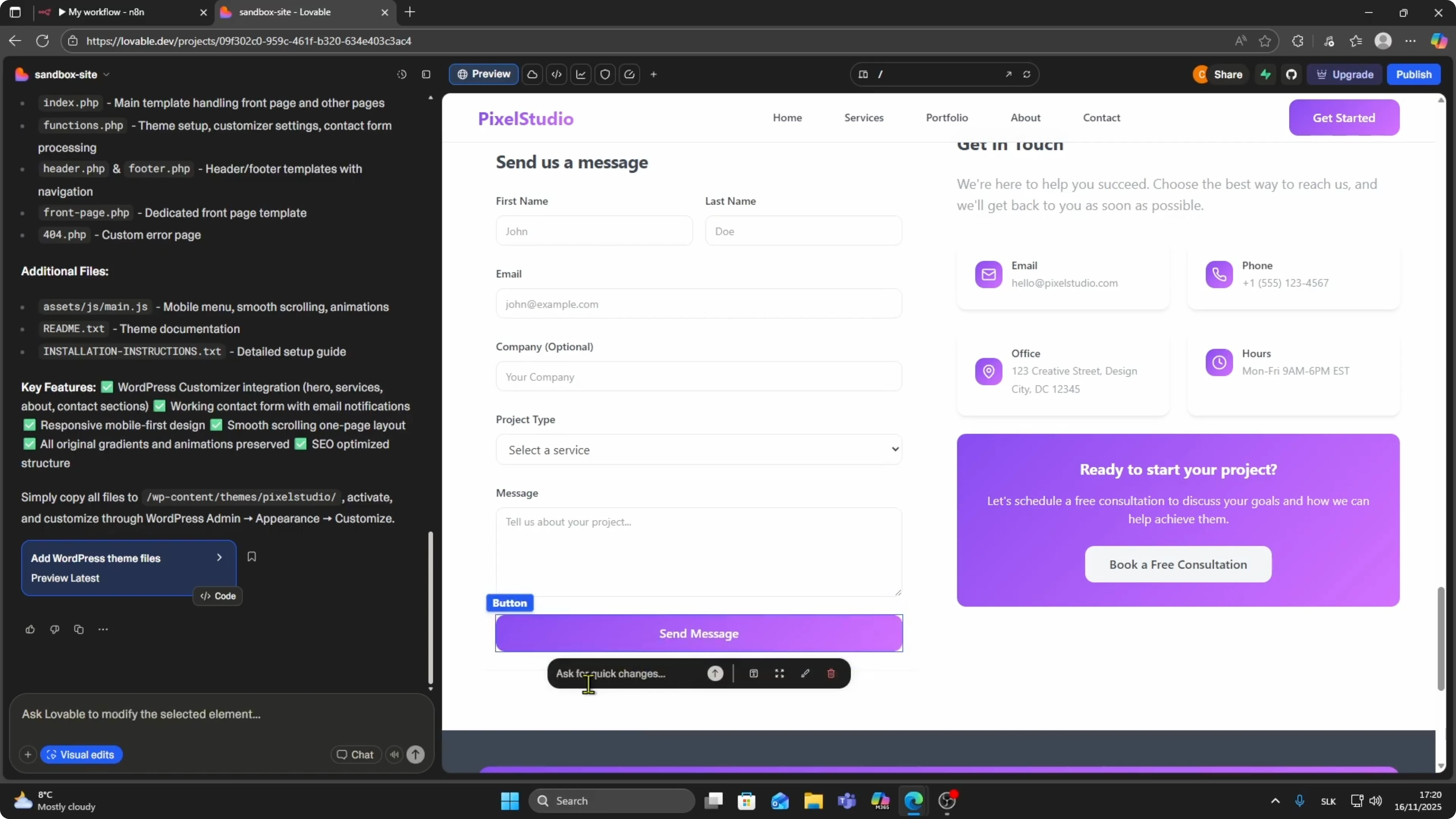The image size is (1456, 819).
Task: Open Portfolio in the site navigation
Action: pyautogui.click(x=947, y=118)
